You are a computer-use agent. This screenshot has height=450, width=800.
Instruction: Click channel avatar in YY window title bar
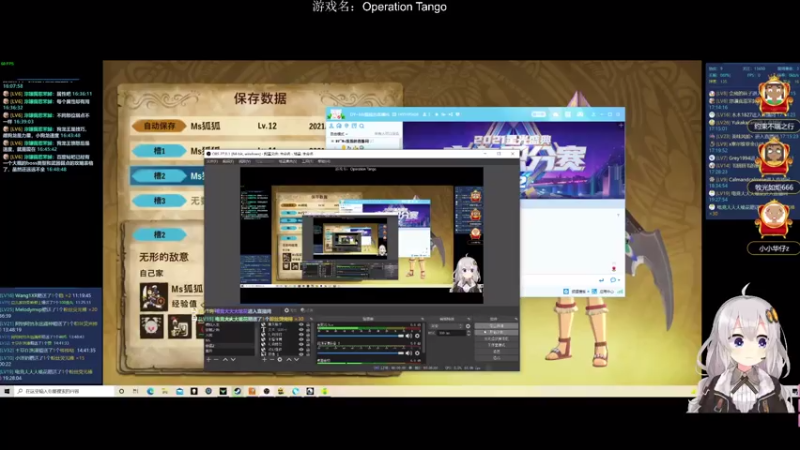(x=336, y=114)
